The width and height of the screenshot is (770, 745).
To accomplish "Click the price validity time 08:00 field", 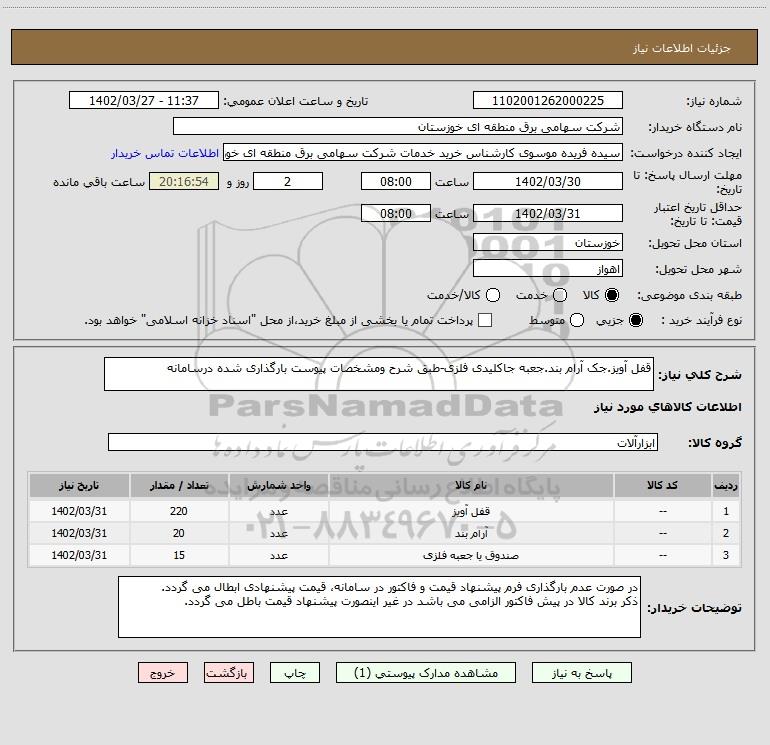I will [x=396, y=213].
